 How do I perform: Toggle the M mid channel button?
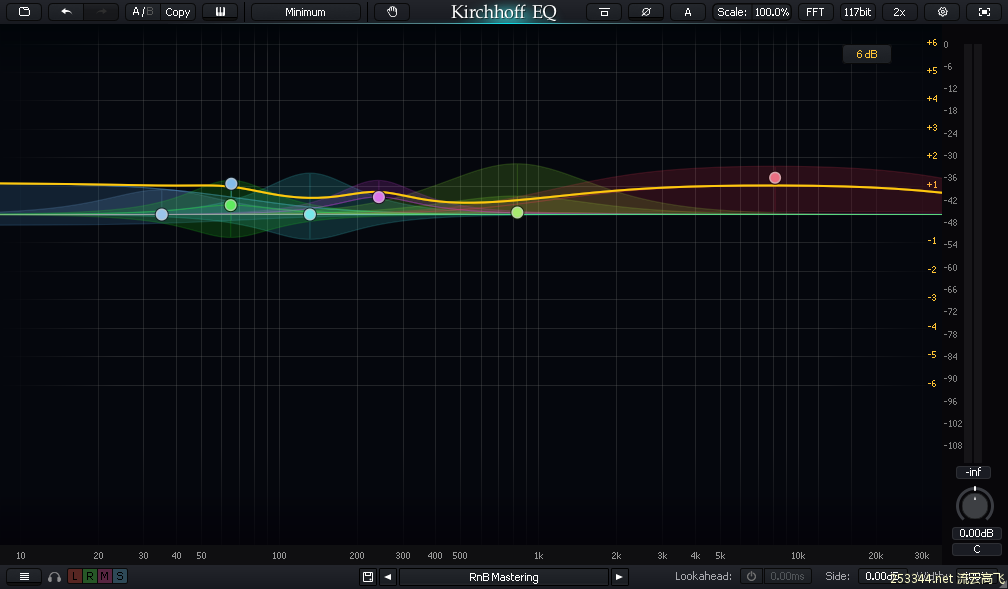coord(104,577)
